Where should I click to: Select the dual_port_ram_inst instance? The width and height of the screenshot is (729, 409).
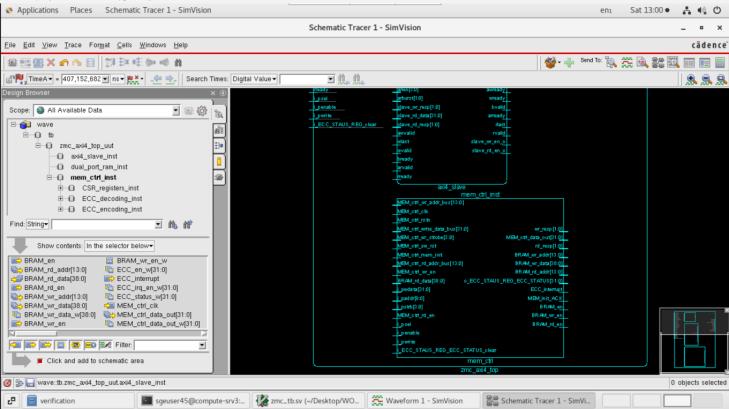(99, 167)
